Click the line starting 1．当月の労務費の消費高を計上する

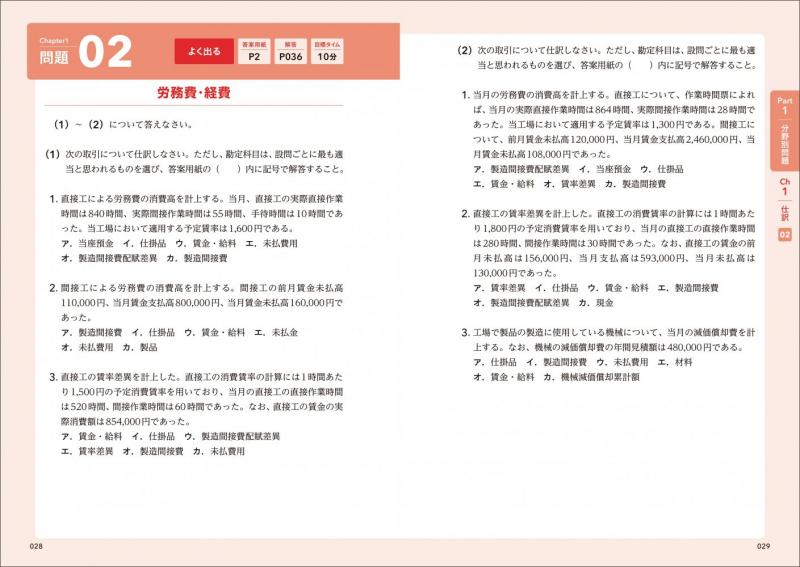608,94
